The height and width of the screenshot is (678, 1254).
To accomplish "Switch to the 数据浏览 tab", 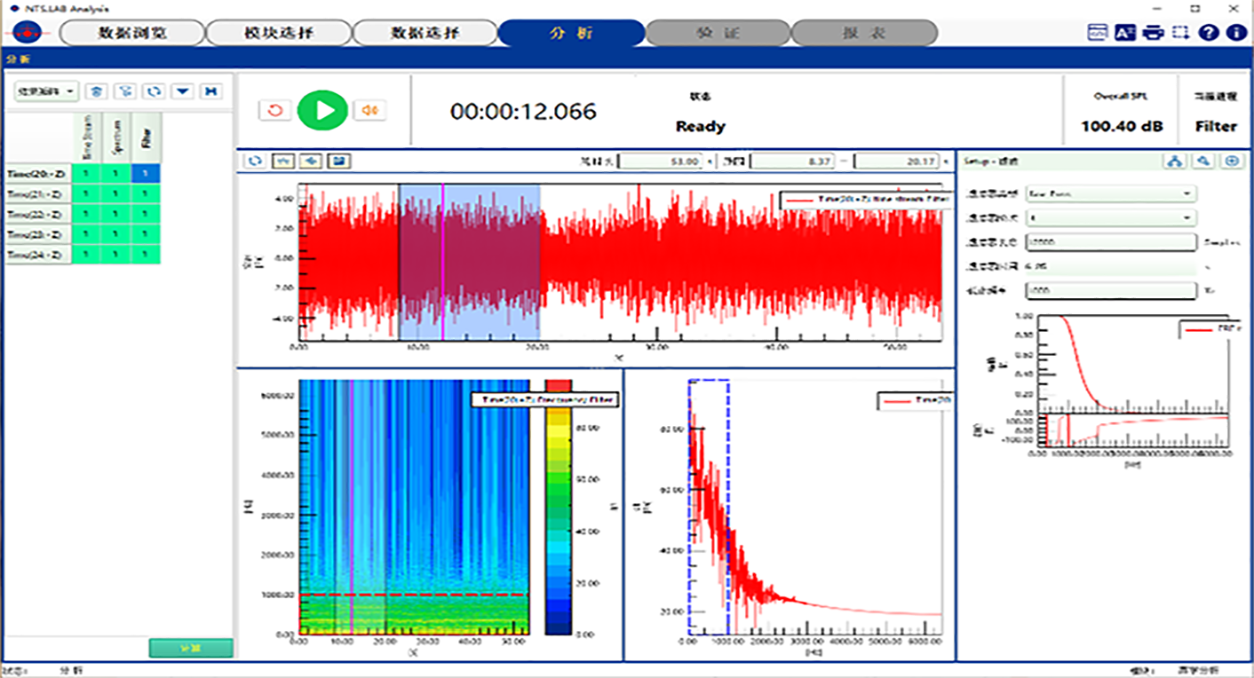I will coord(131,33).
